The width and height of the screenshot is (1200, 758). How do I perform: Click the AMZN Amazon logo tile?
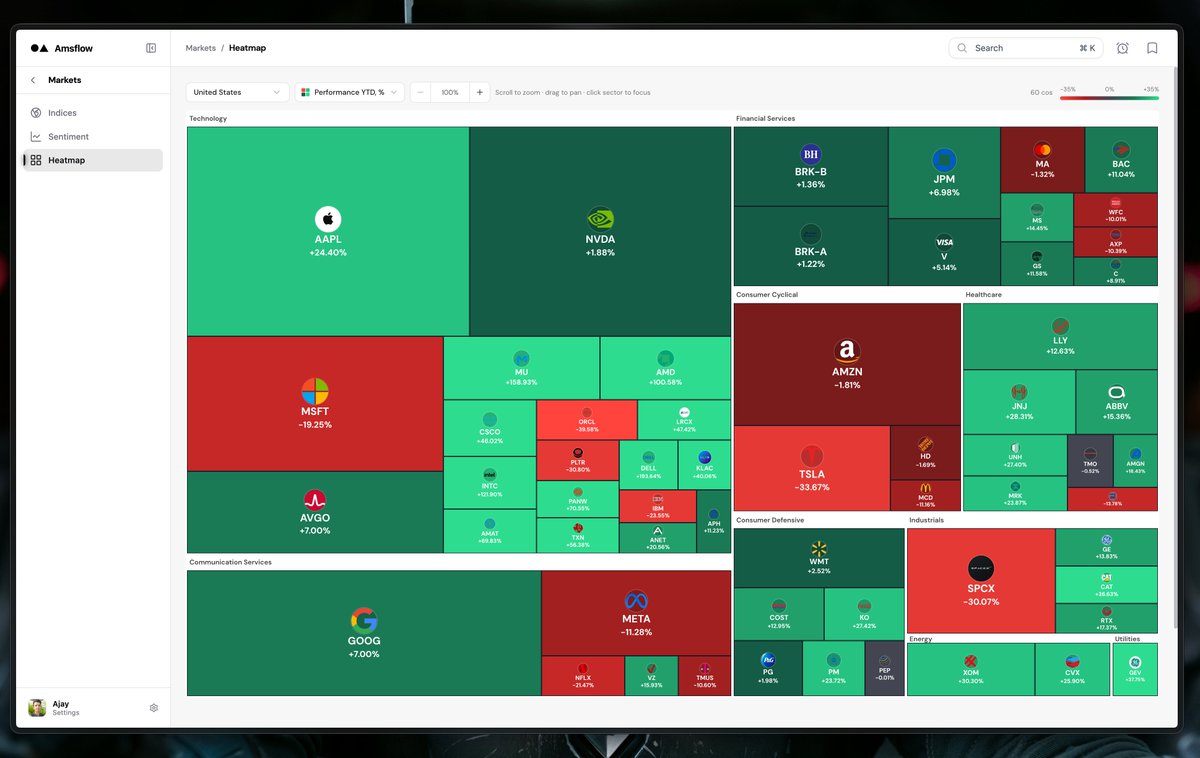tap(847, 364)
